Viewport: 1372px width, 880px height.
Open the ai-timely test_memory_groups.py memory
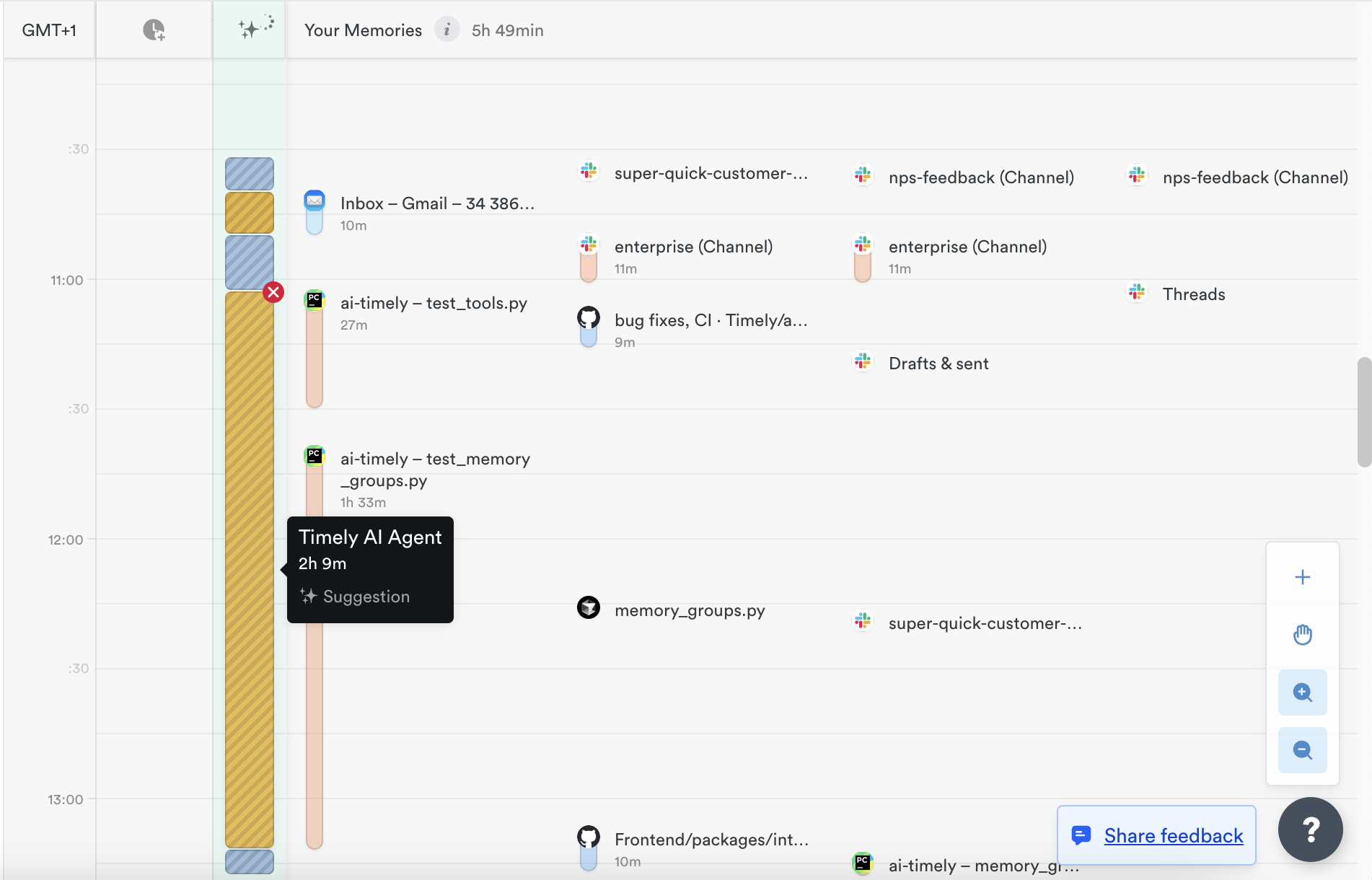pyautogui.click(x=435, y=469)
